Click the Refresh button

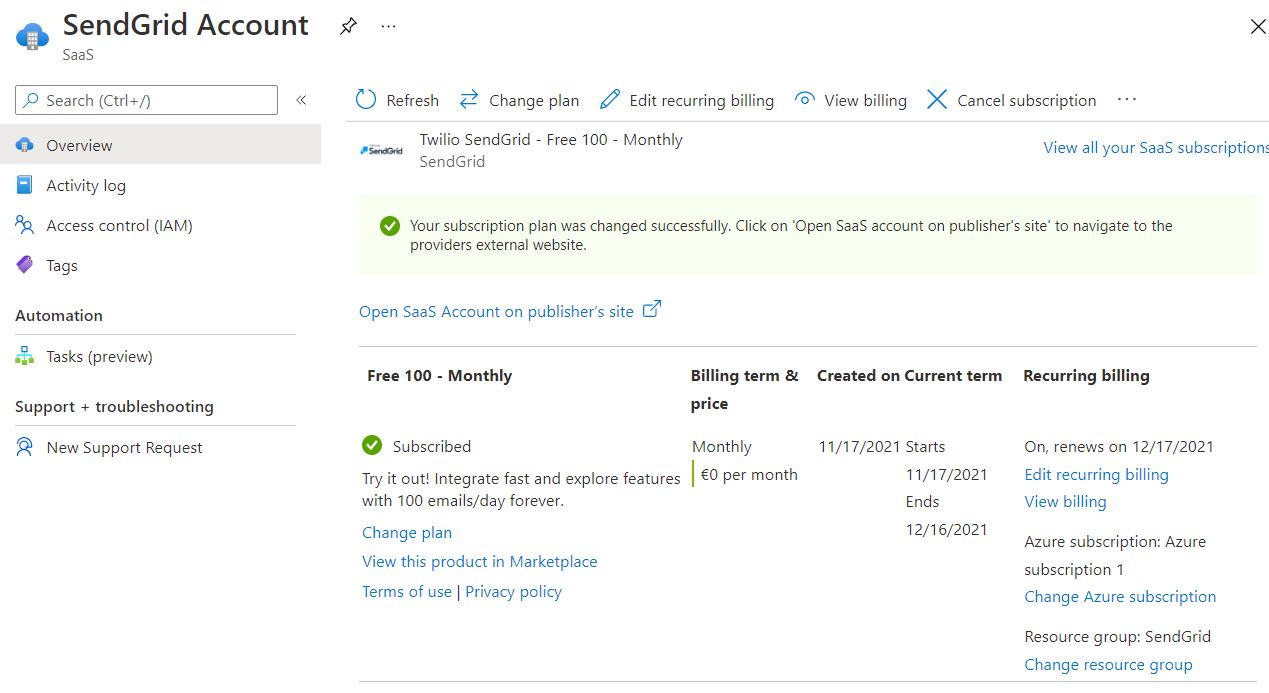[x=397, y=100]
